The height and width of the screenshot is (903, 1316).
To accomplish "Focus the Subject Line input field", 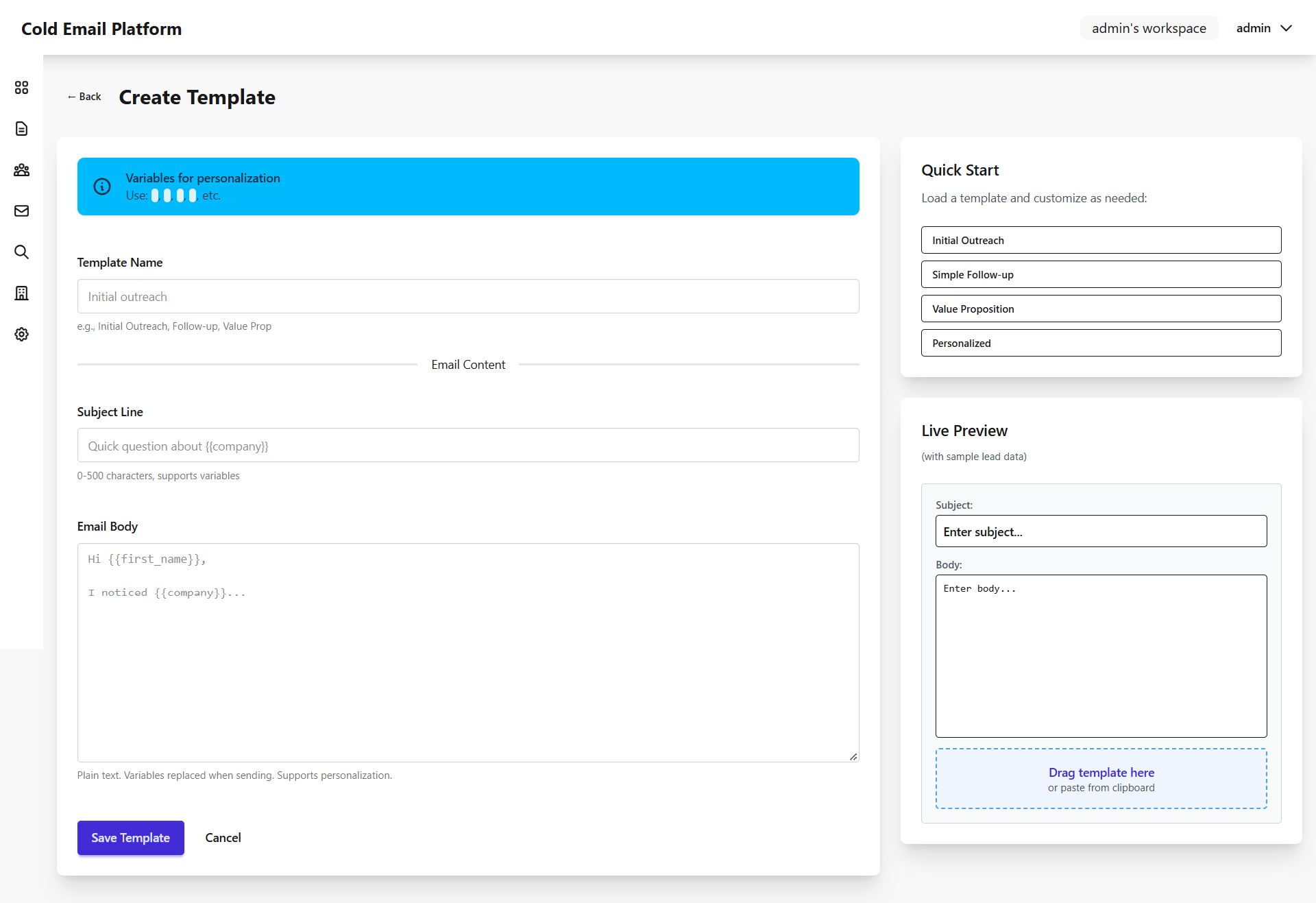I will tap(468, 446).
